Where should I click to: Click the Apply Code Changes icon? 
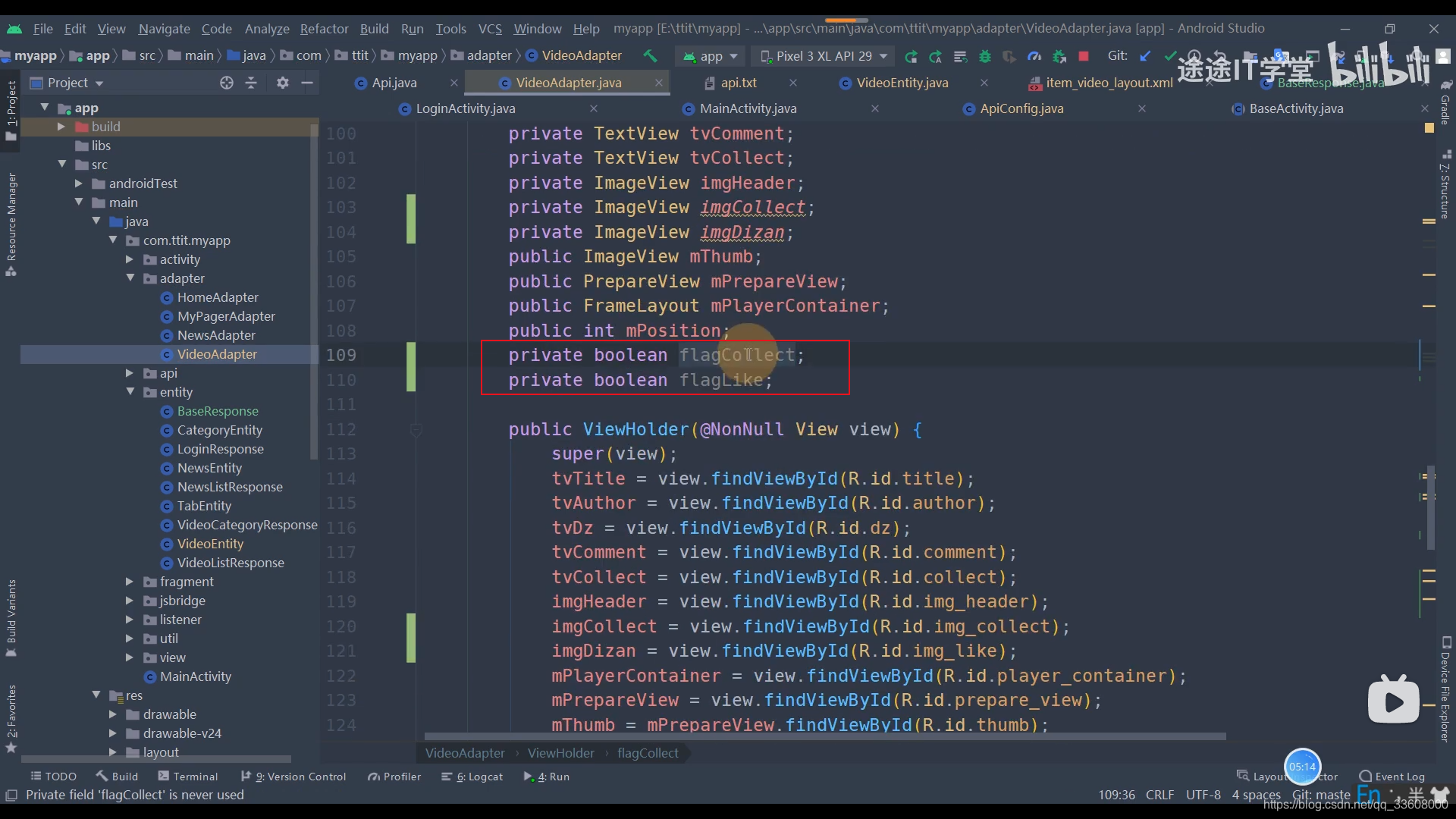click(x=960, y=56)
